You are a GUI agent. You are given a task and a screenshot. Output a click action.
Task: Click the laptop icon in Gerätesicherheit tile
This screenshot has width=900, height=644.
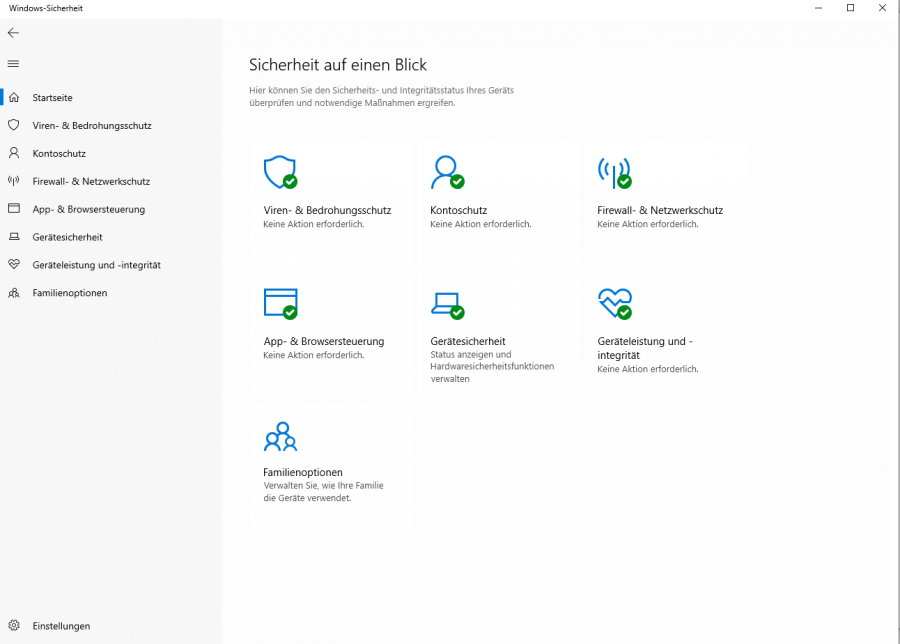tap(446, 302)
